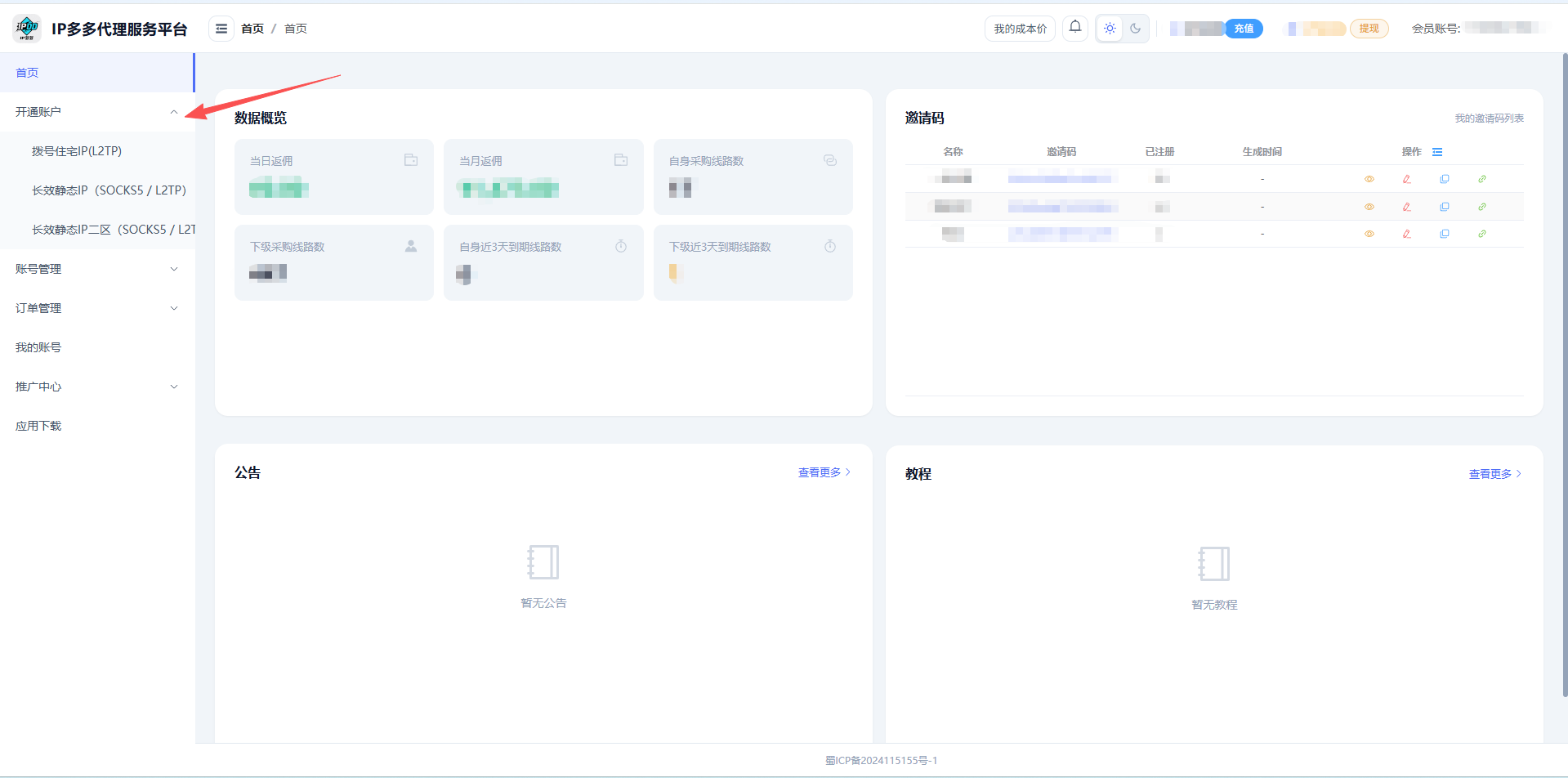Click the 下级采购线路数 user icon
Screen dimensions: 1568x778
tap(411, 246)
